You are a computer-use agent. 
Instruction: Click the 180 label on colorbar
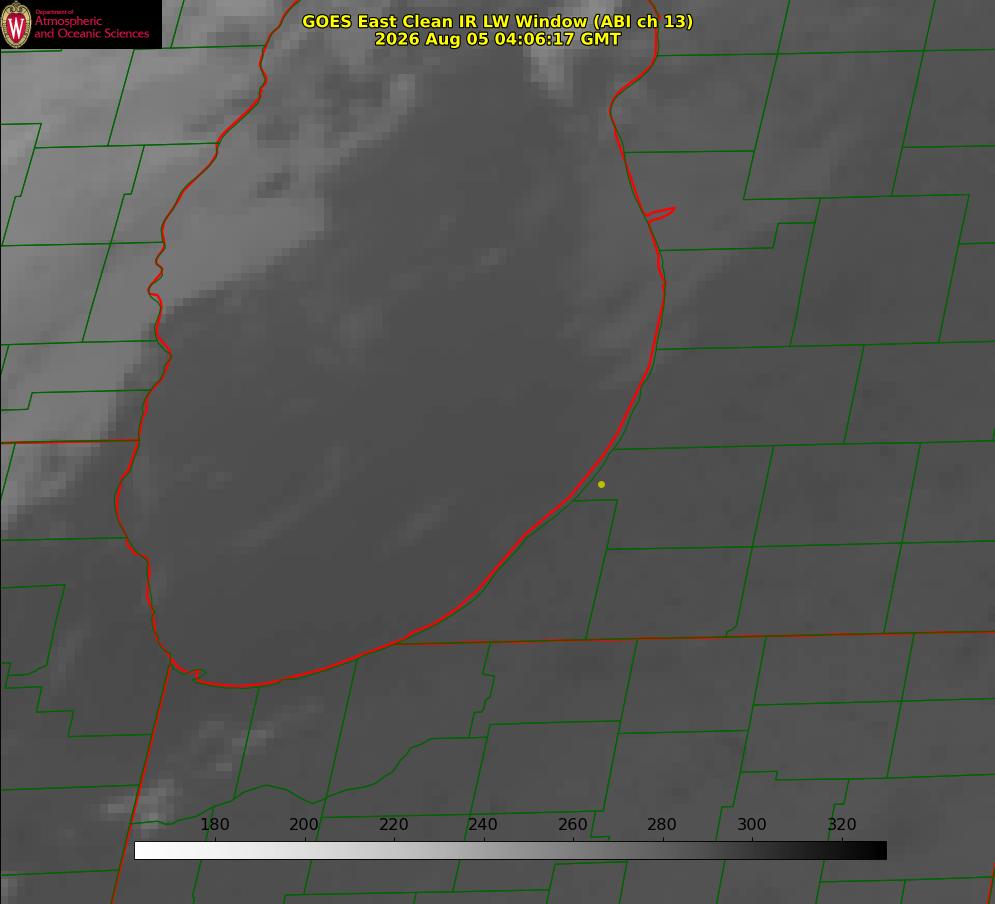coord(214,824)
